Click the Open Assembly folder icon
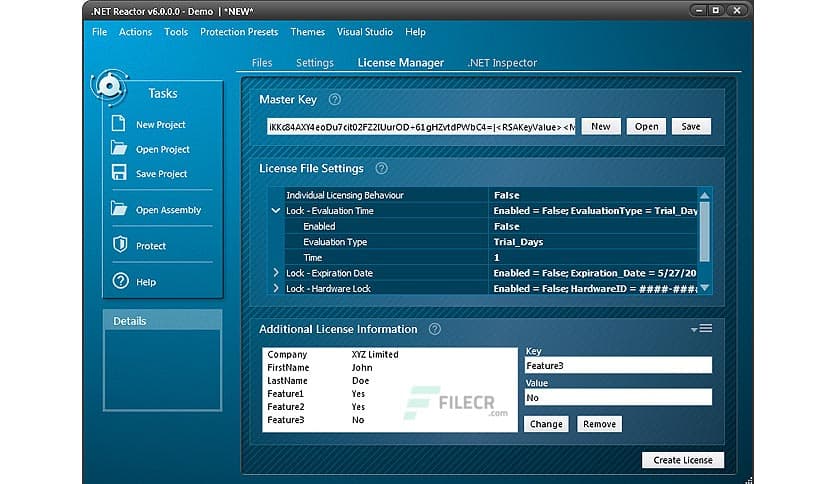This screenshot has height=484, width=836. (120, 210)
